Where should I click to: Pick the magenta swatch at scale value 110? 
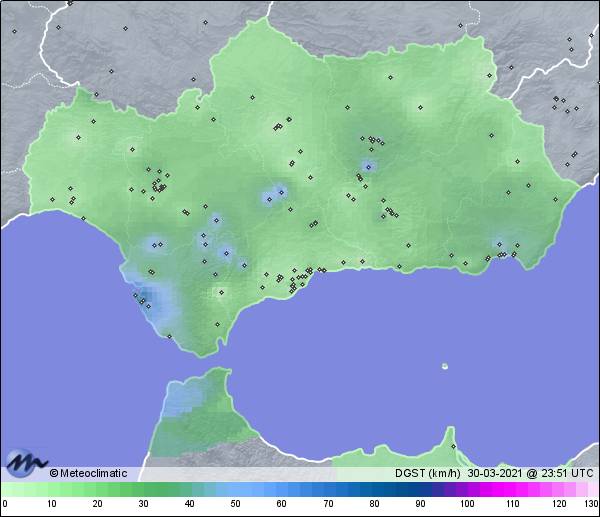[512, 489]
